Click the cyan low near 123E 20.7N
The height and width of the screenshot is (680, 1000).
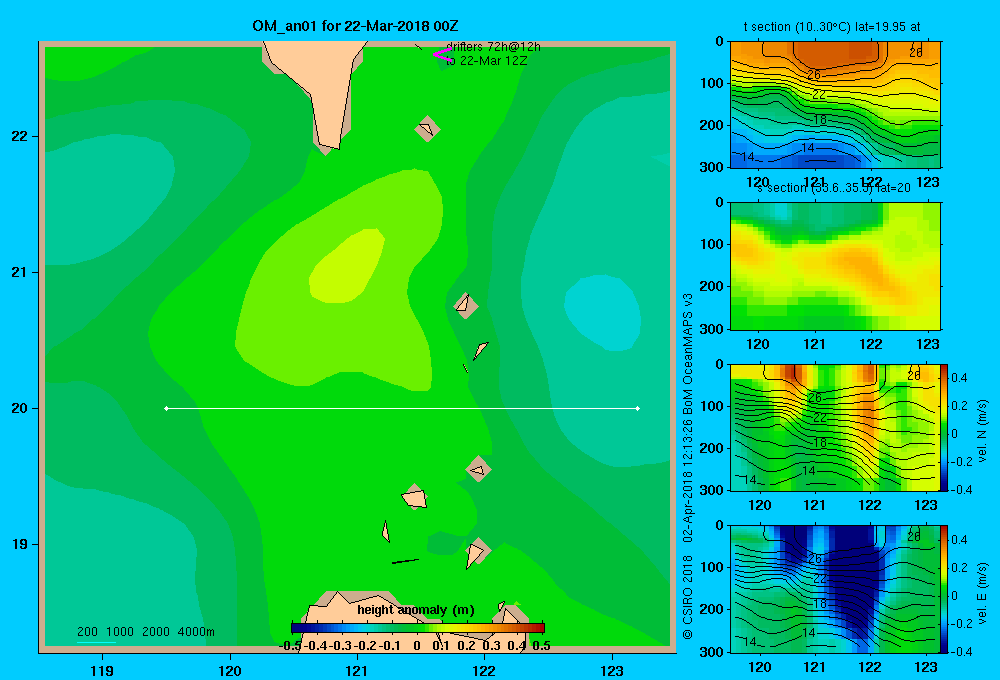602,313
